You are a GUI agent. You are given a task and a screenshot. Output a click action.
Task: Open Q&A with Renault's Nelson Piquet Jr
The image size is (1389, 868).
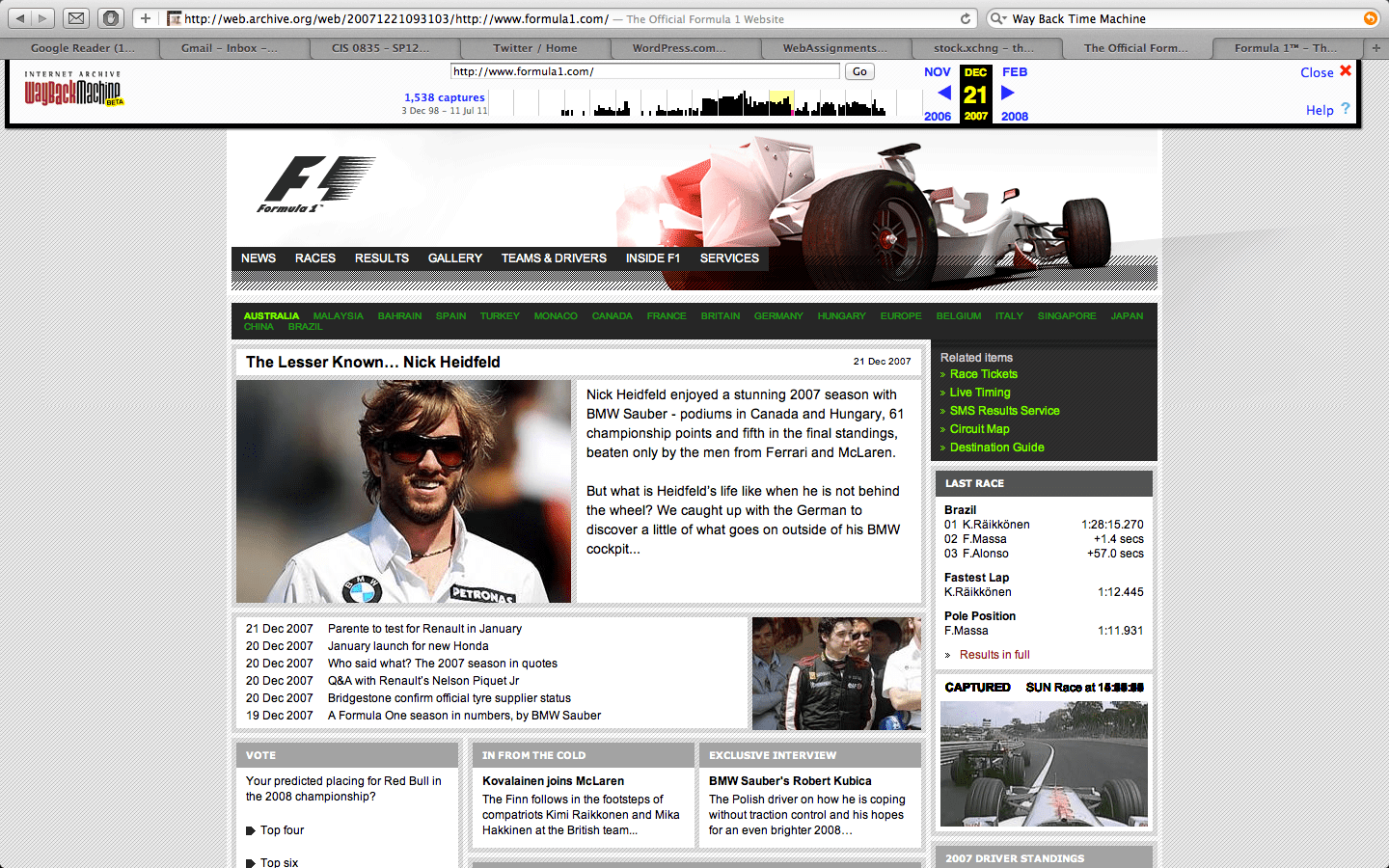(423, 681)
